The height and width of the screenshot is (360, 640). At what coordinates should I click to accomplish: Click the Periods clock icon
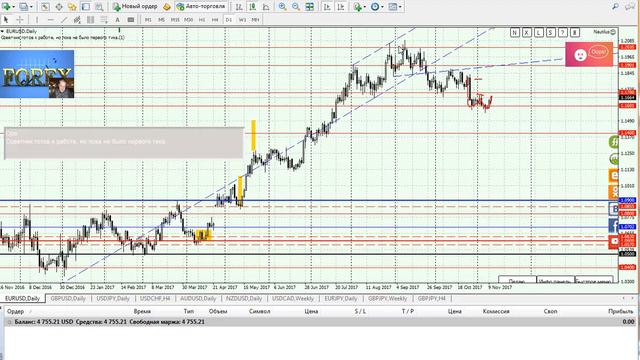tap(375, 7)
